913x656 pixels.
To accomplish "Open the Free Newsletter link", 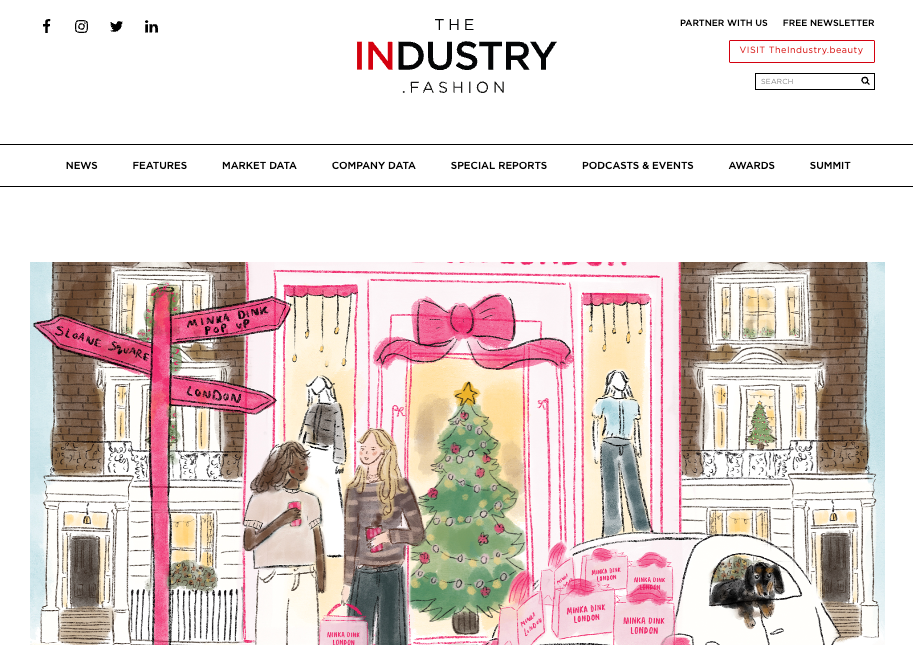I will [829, 23].
